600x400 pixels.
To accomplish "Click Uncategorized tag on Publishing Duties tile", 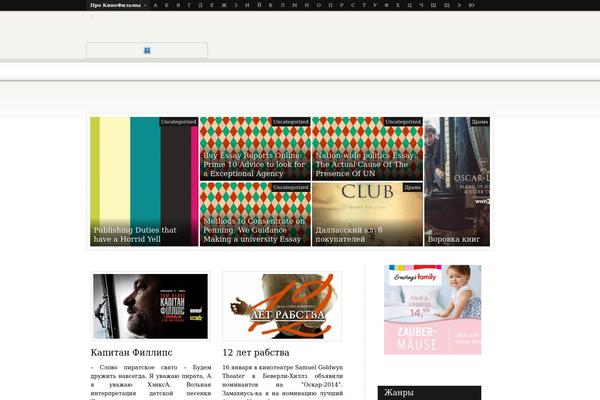I will pyautogui.click(x=178, y=122).
